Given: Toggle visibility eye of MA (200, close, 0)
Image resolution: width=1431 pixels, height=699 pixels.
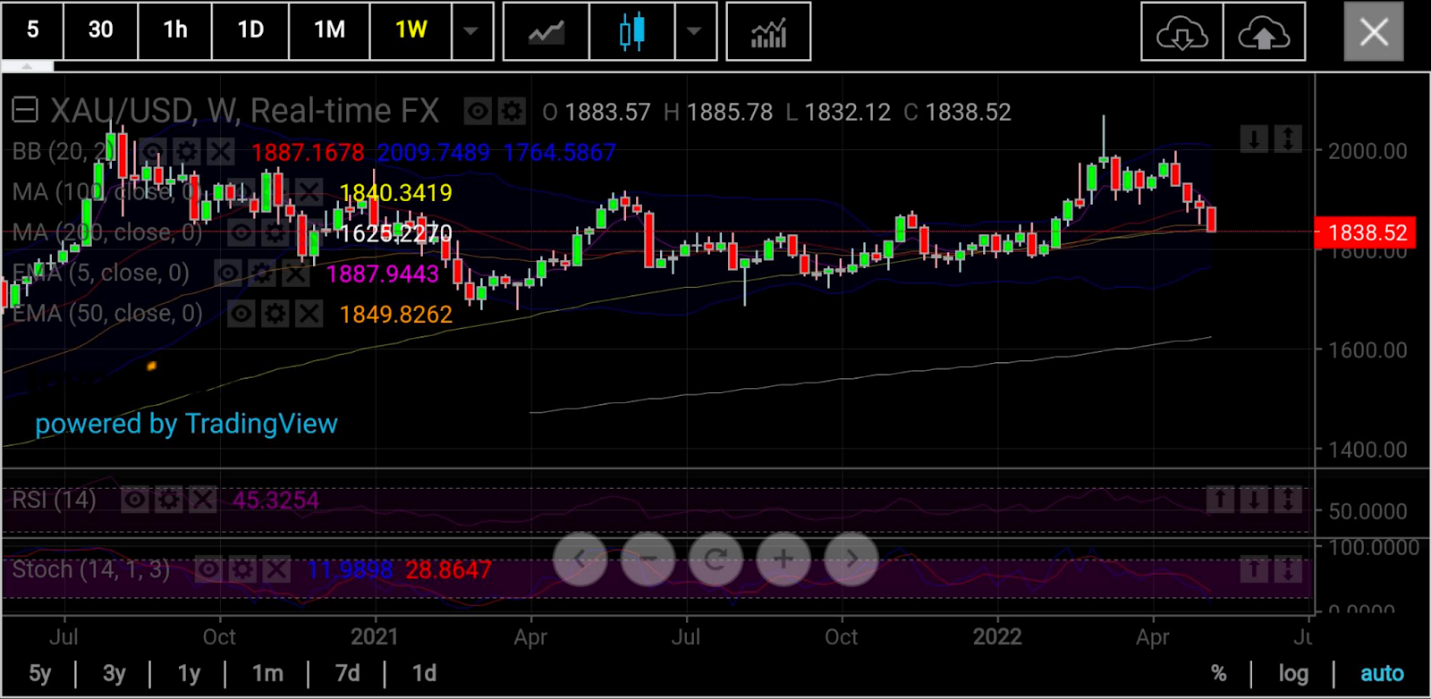Looking at the screenshot, I should pyautogui.click(x=240, y=233).
